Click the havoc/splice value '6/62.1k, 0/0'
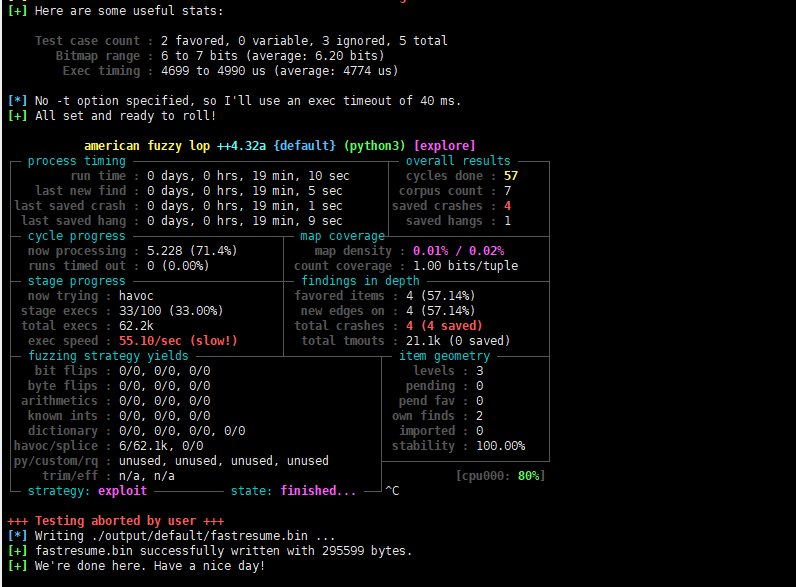The height and width of the screenshot is (587, 796). [161, 446]
